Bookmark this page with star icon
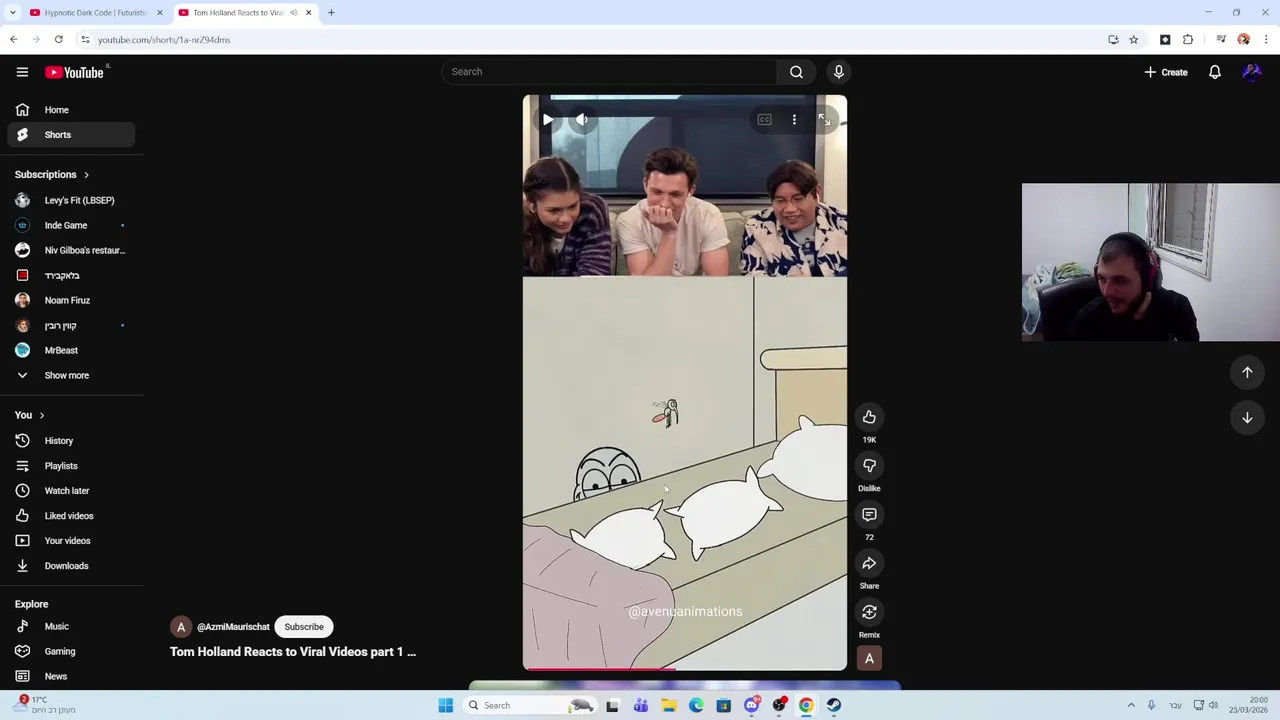The width and height of the screenshot is (1280, 720). pos(1133,40)
